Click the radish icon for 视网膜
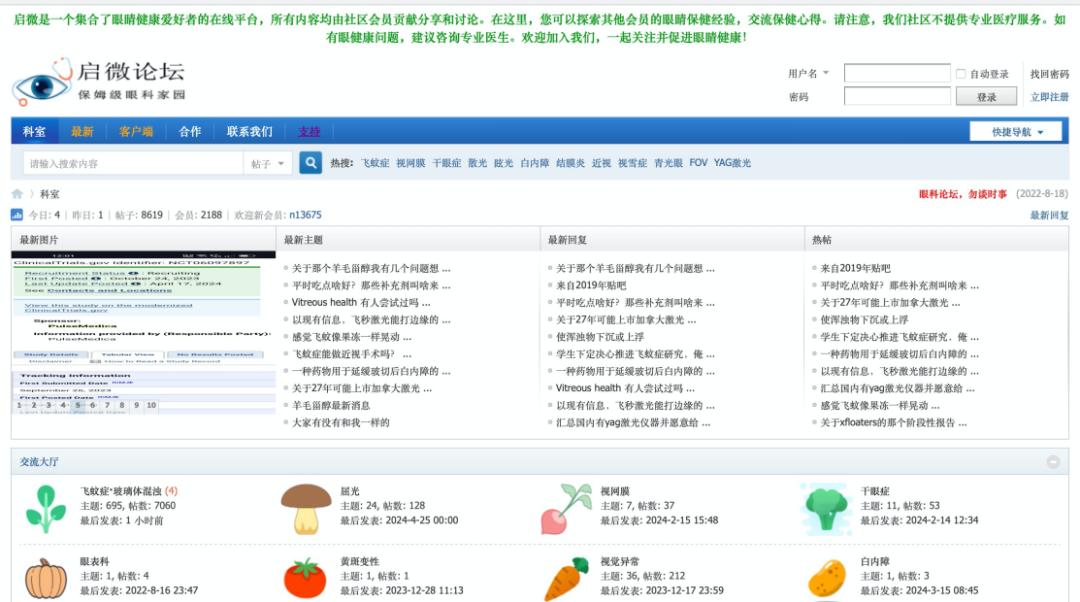This screenshot has width=1080, height=602. (566, 508)
